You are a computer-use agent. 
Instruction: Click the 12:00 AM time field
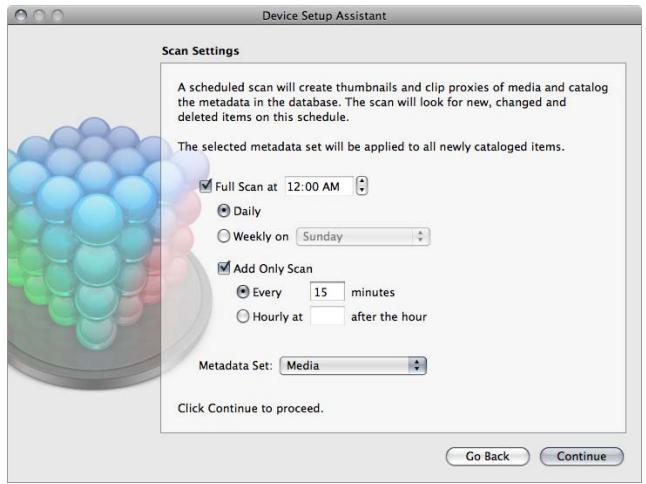coord(319,187)
